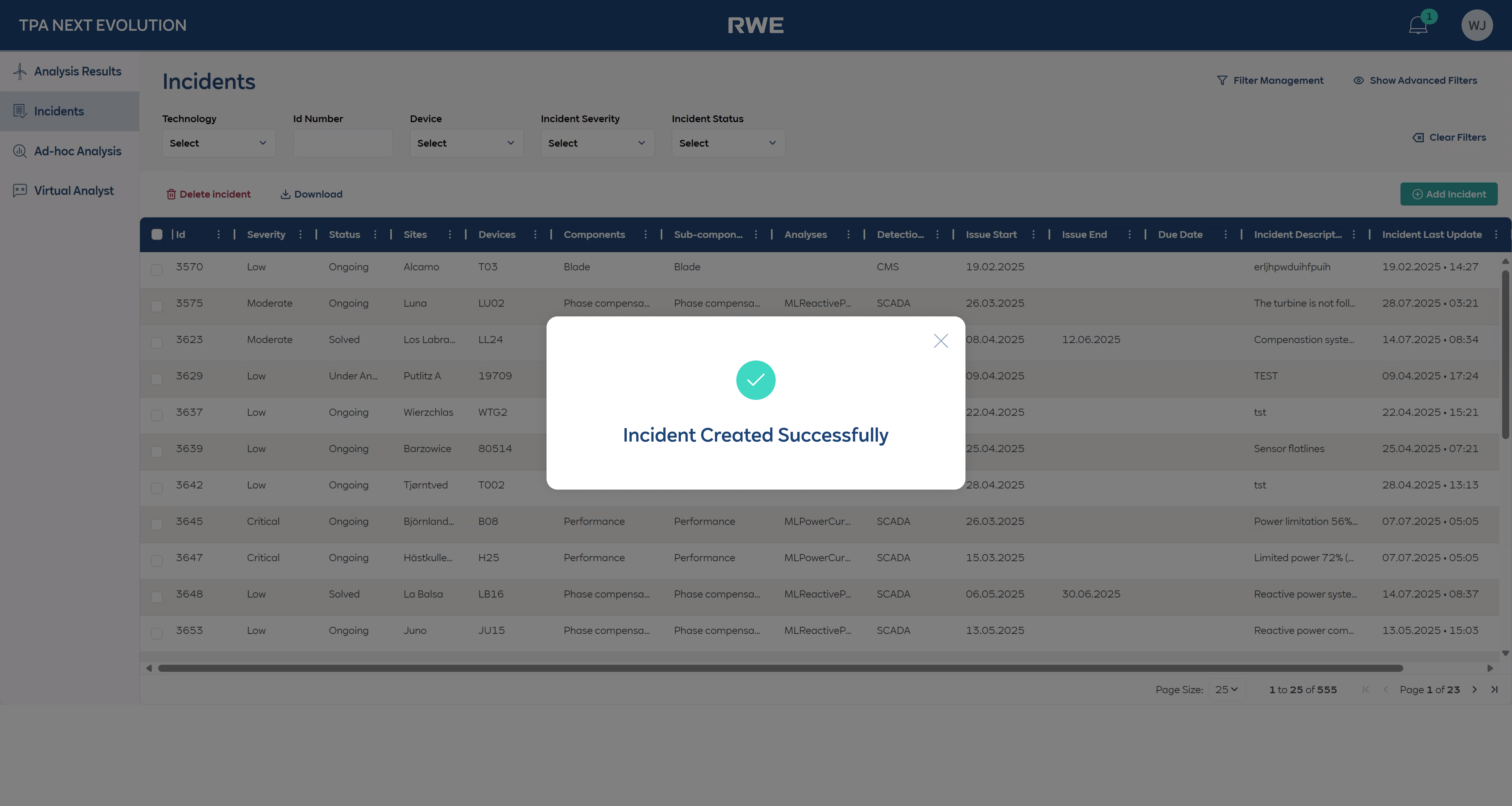
Task: Click the Analysis Results turbine icon
Action: [x=20, y=71]
